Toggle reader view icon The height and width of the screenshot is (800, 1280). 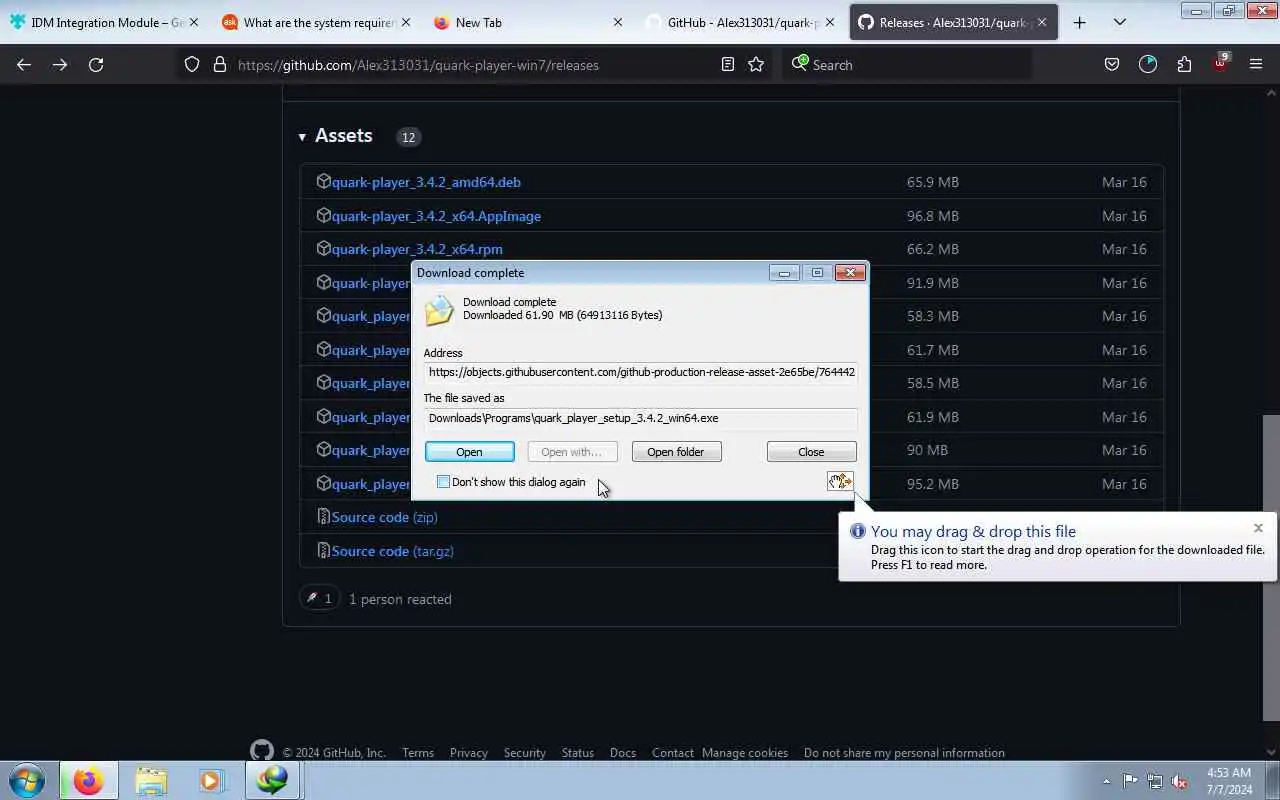click(x=728, y=65)
